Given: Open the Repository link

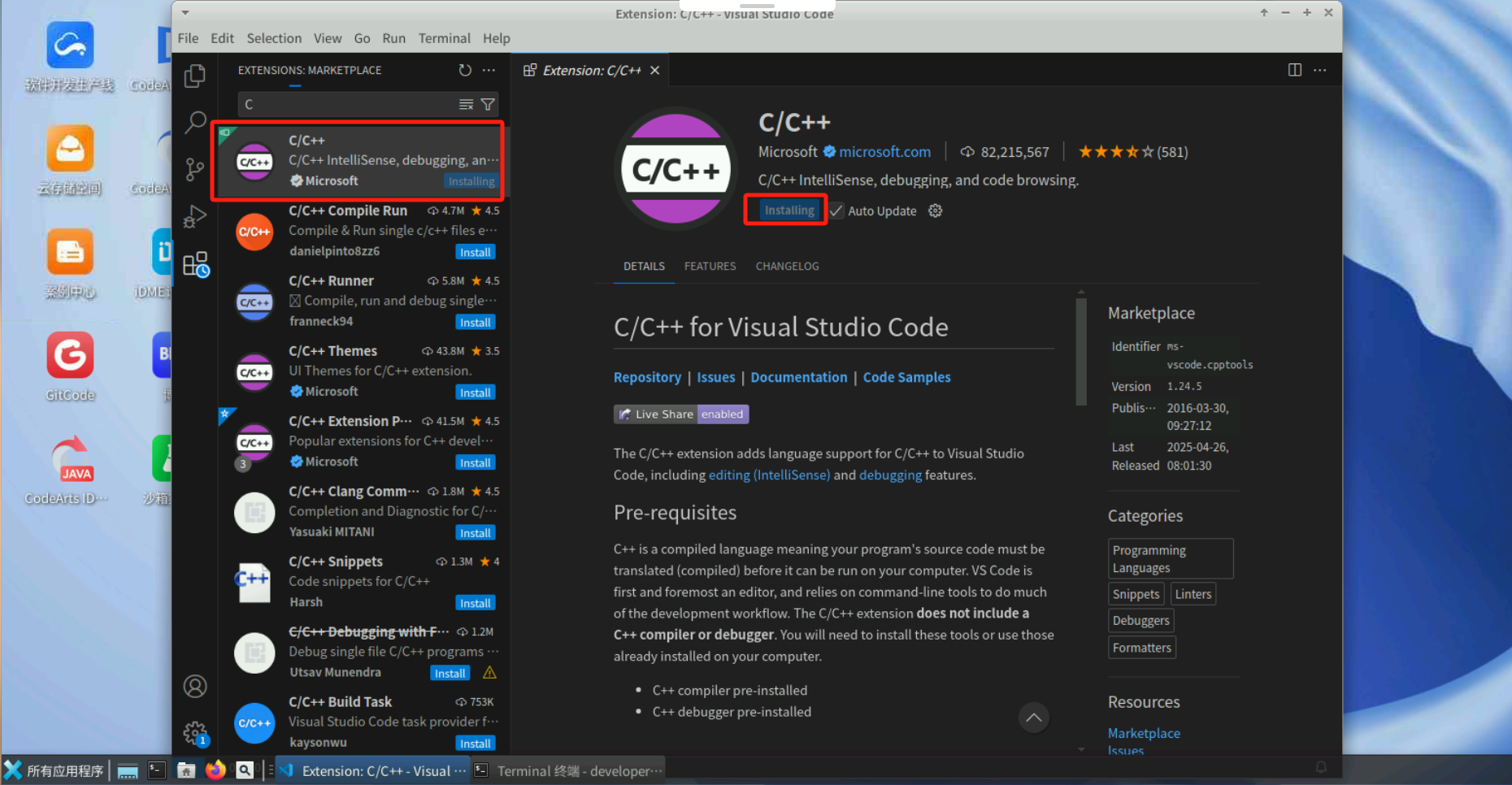Looking at the screenshot, I should click(647, 377).
